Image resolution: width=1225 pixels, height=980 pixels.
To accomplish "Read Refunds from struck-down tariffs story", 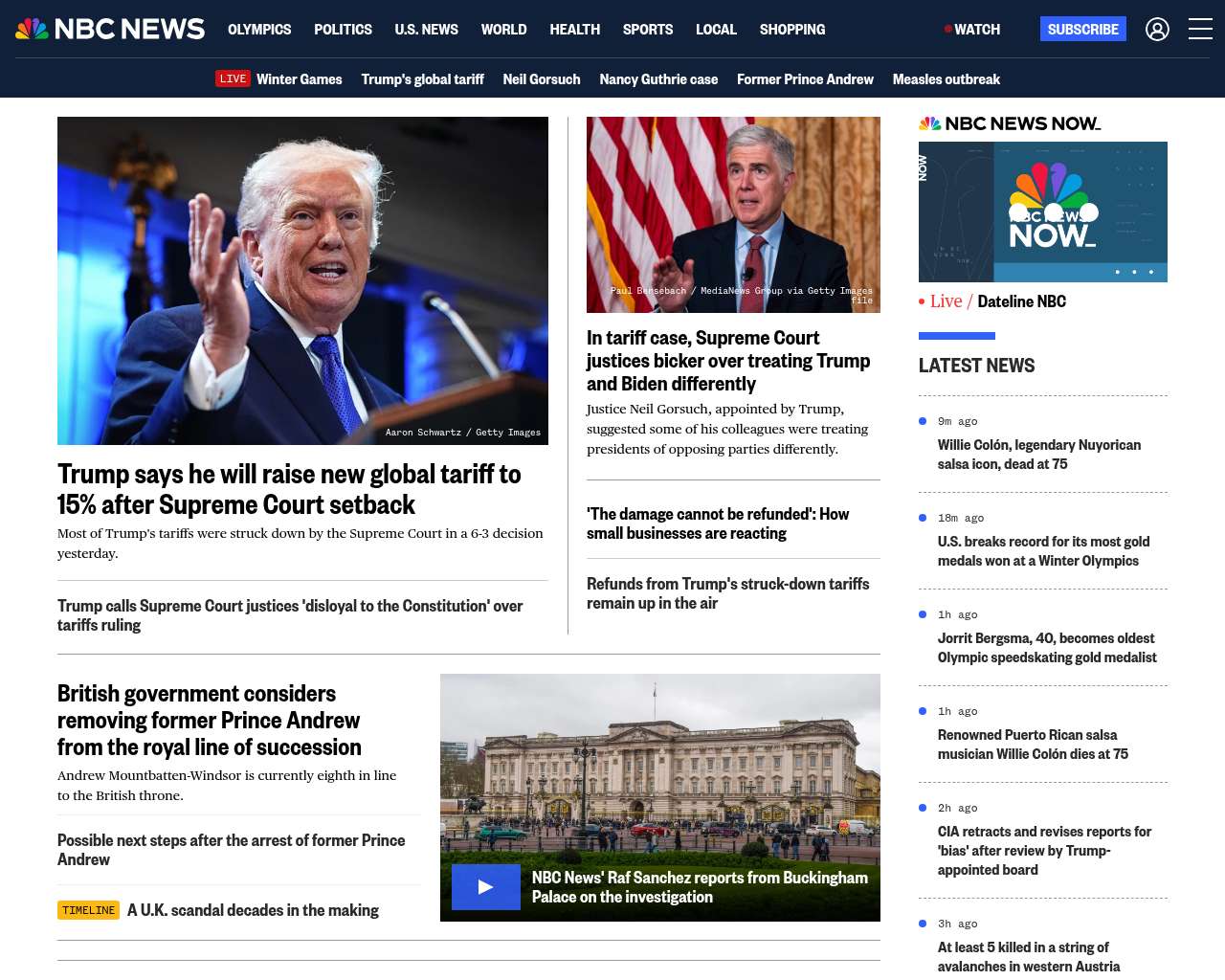I will [x=728, y=593].
